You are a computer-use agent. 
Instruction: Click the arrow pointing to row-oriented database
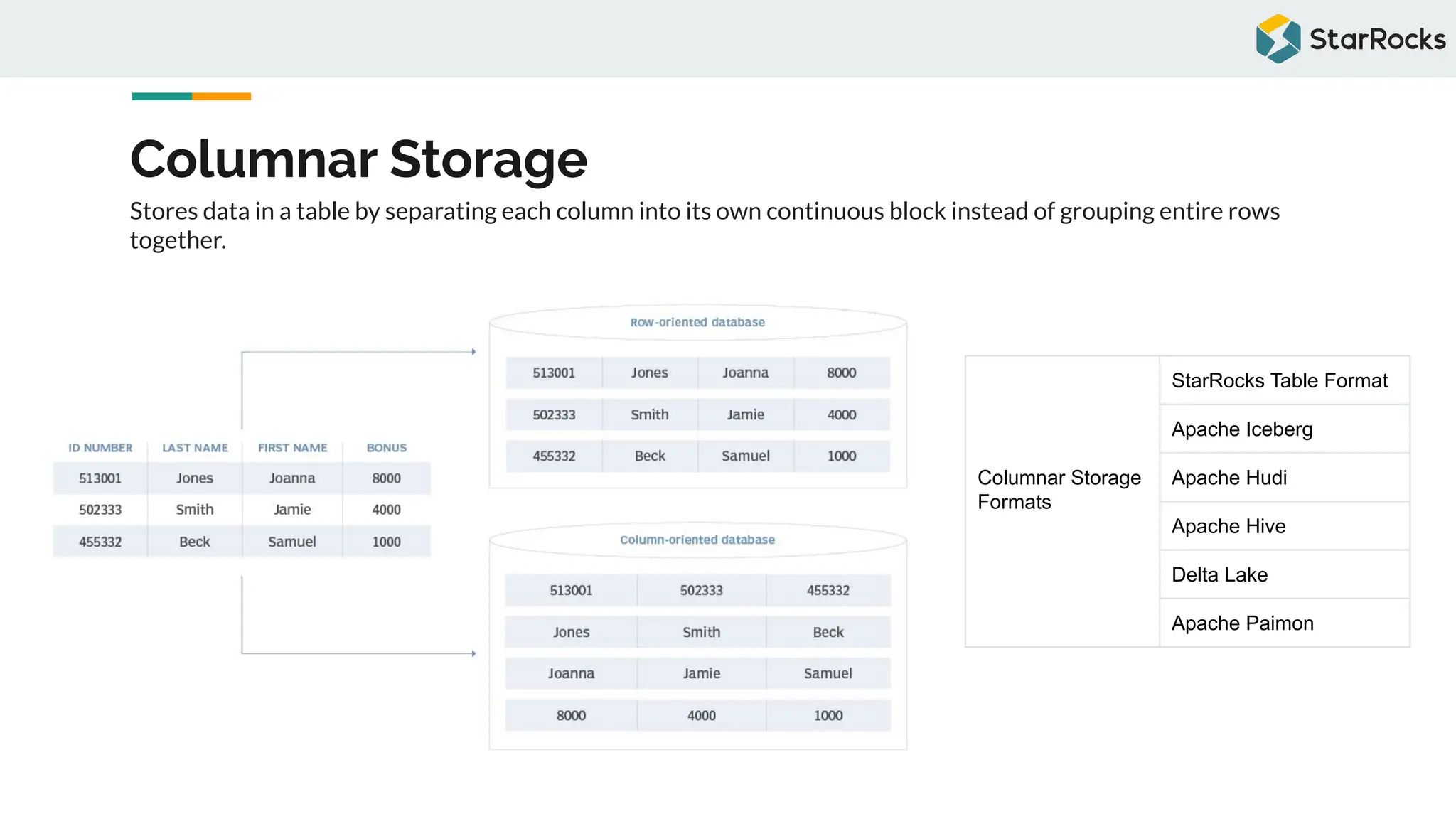click(472, 352)
